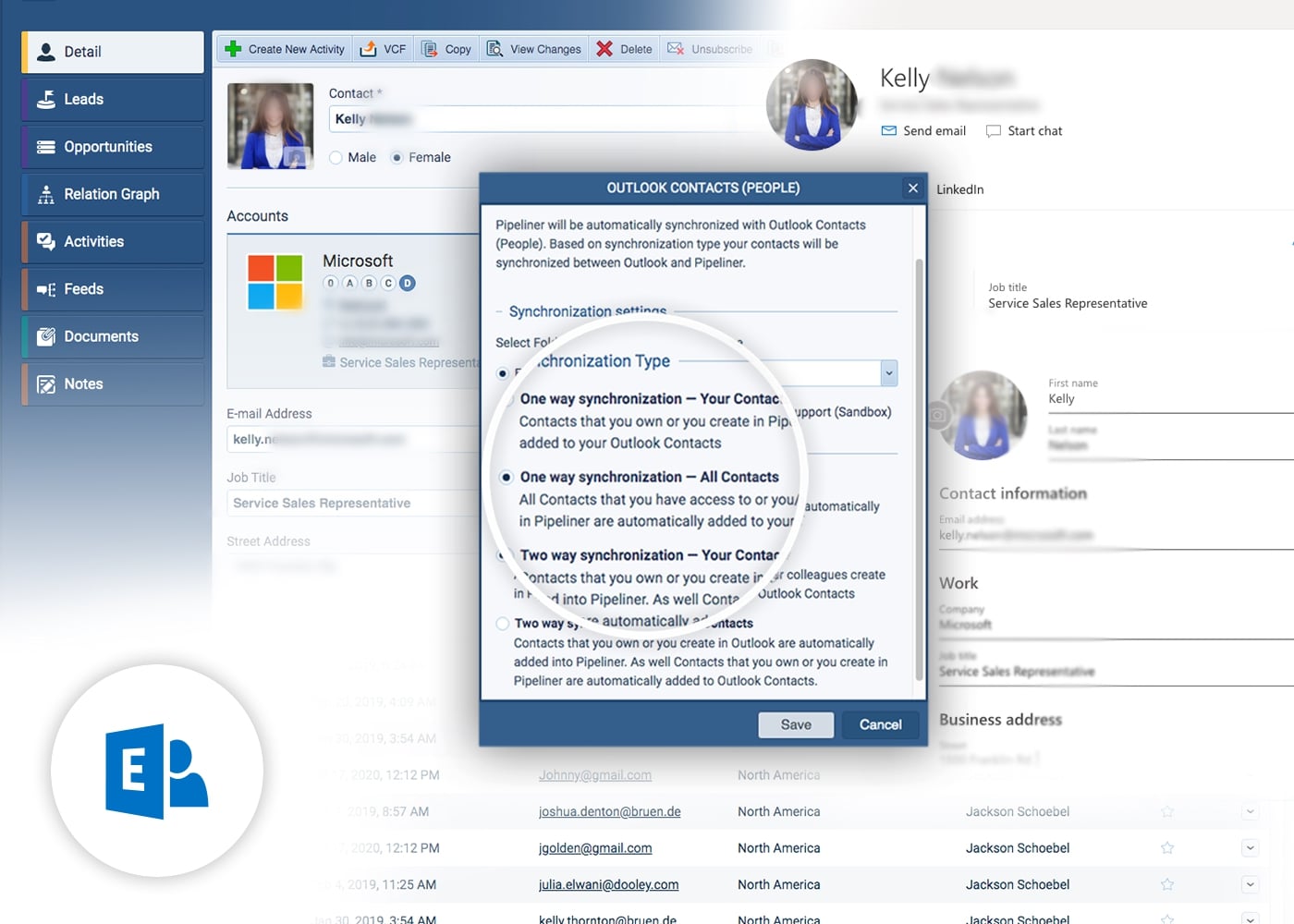Image resolution: width=1294 pixels, height=924 pixels.
Task: Click the Job Title input field
Action: [351, 503]
